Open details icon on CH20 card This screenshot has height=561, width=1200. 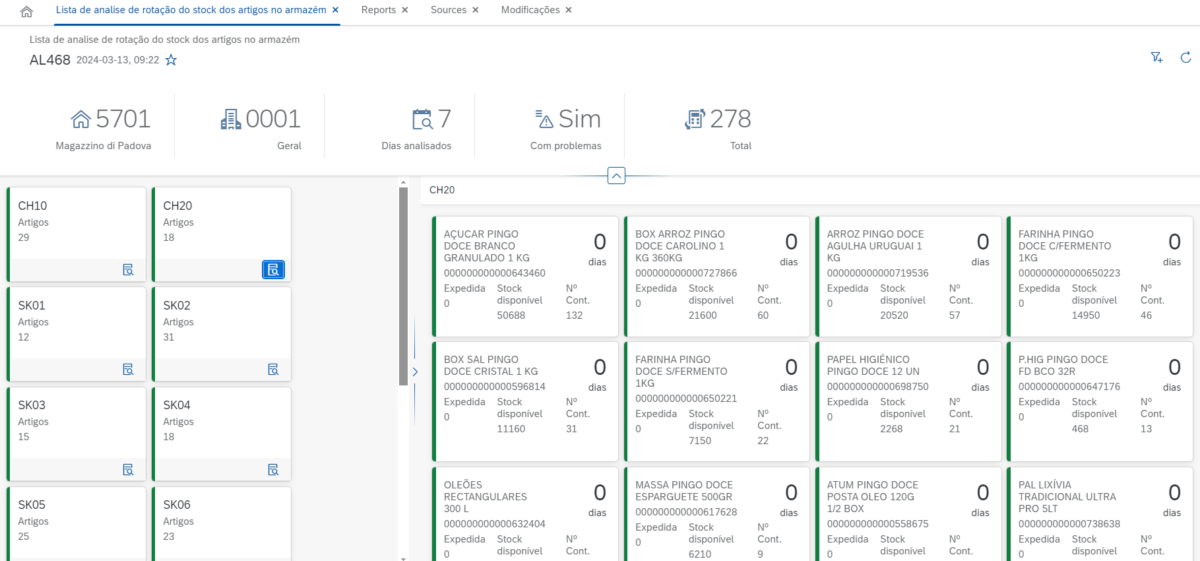point(273,269)
